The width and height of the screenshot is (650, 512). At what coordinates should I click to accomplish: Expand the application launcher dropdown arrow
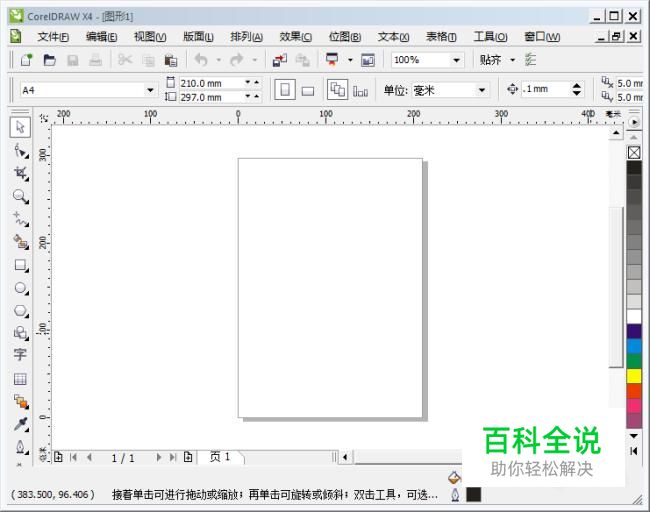[350, 60]
